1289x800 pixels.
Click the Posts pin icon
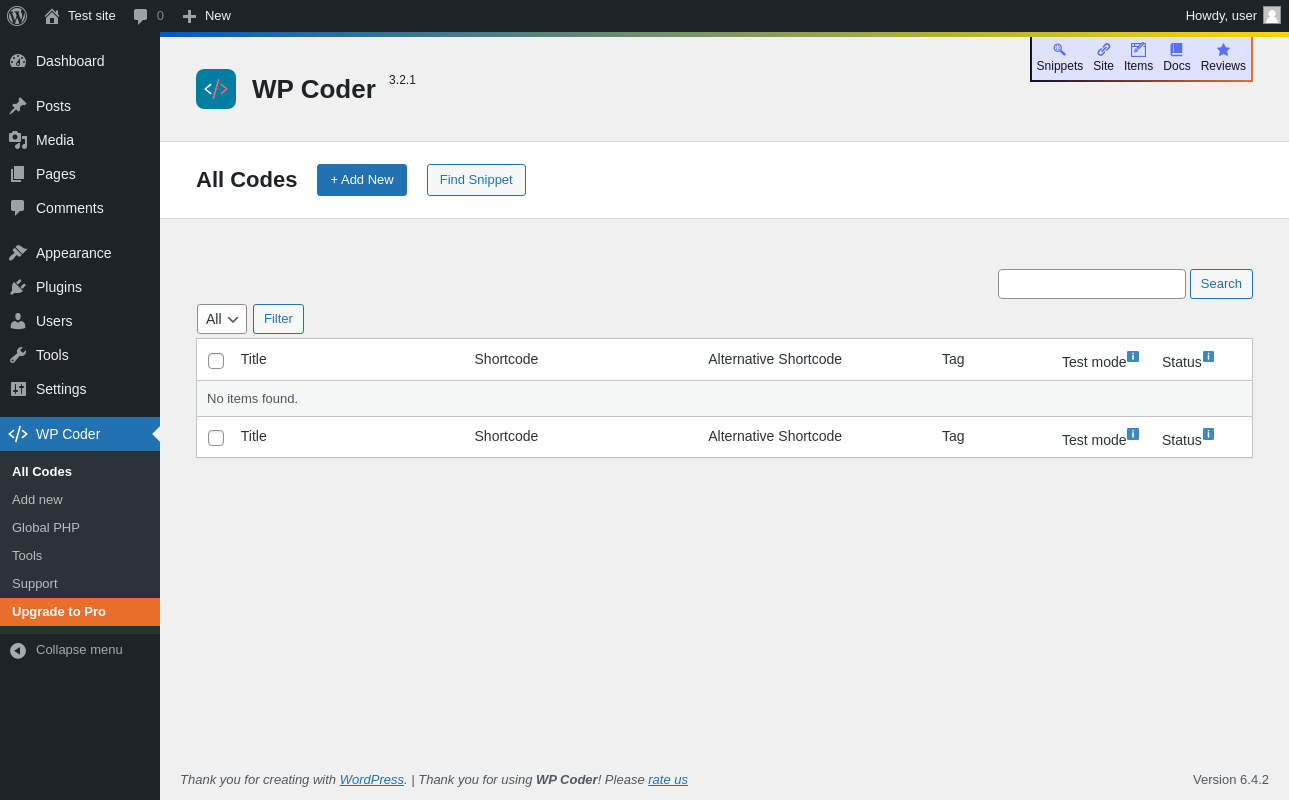[x=18, y=106]
